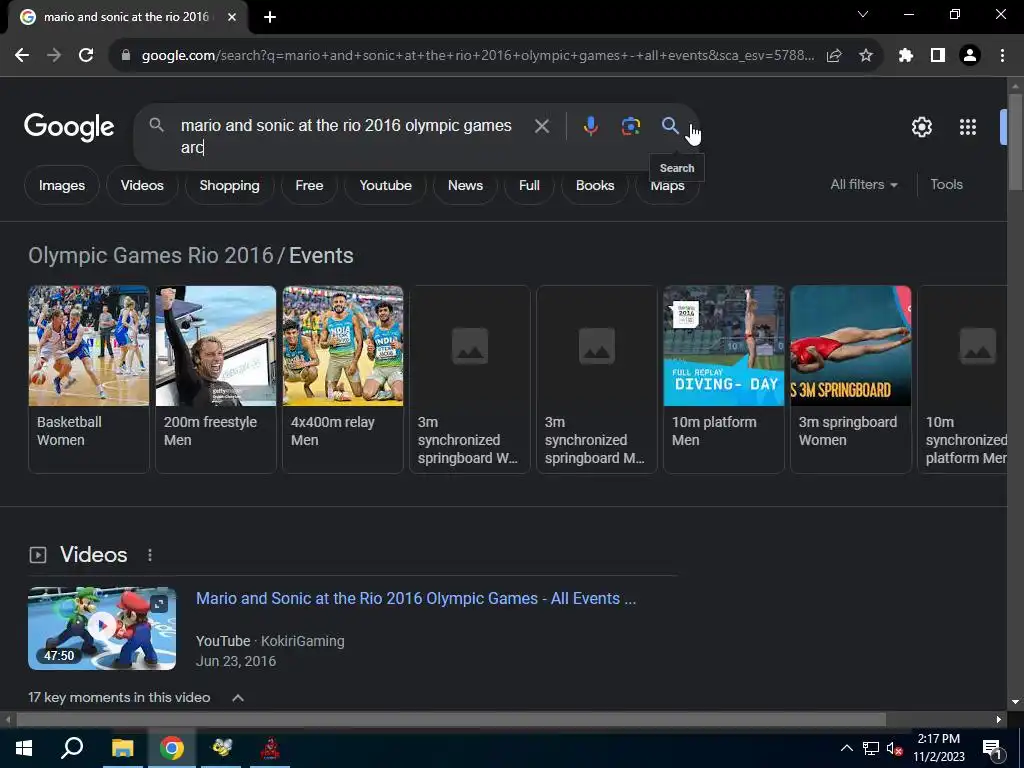Open the Chrome profile avatar
This screenshot has width=1024, height=768.
click(970, 56)
